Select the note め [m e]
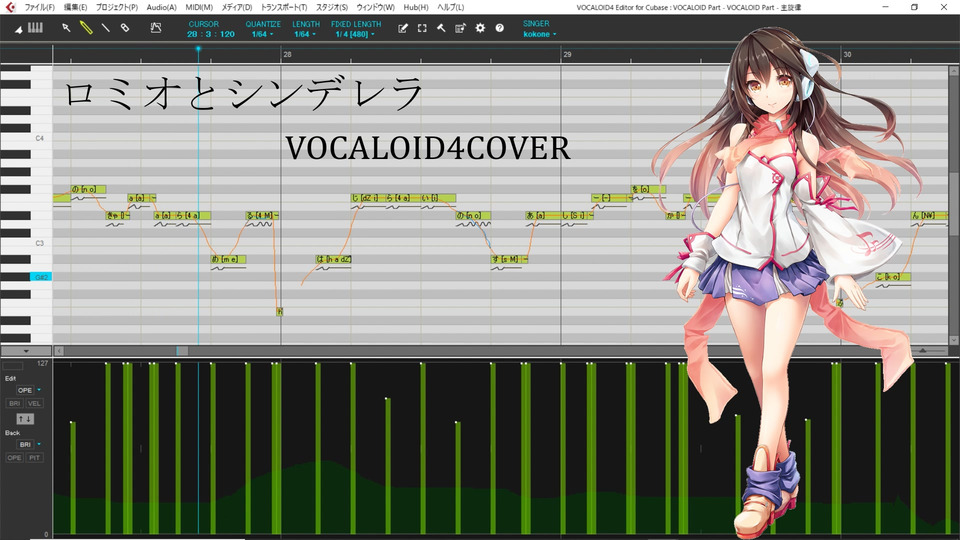 point(228,260)
